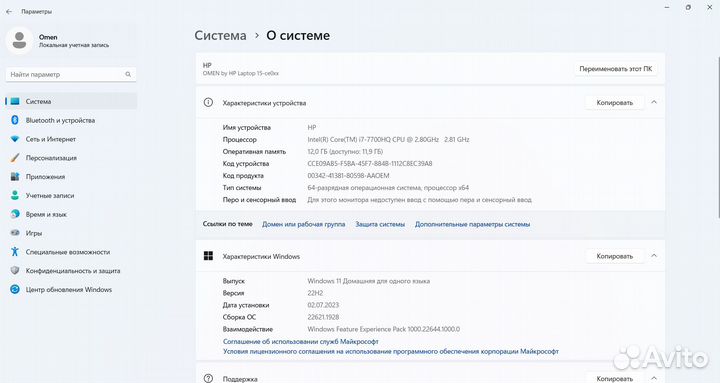Click the pen and touch input value text

tap(420, 200)
